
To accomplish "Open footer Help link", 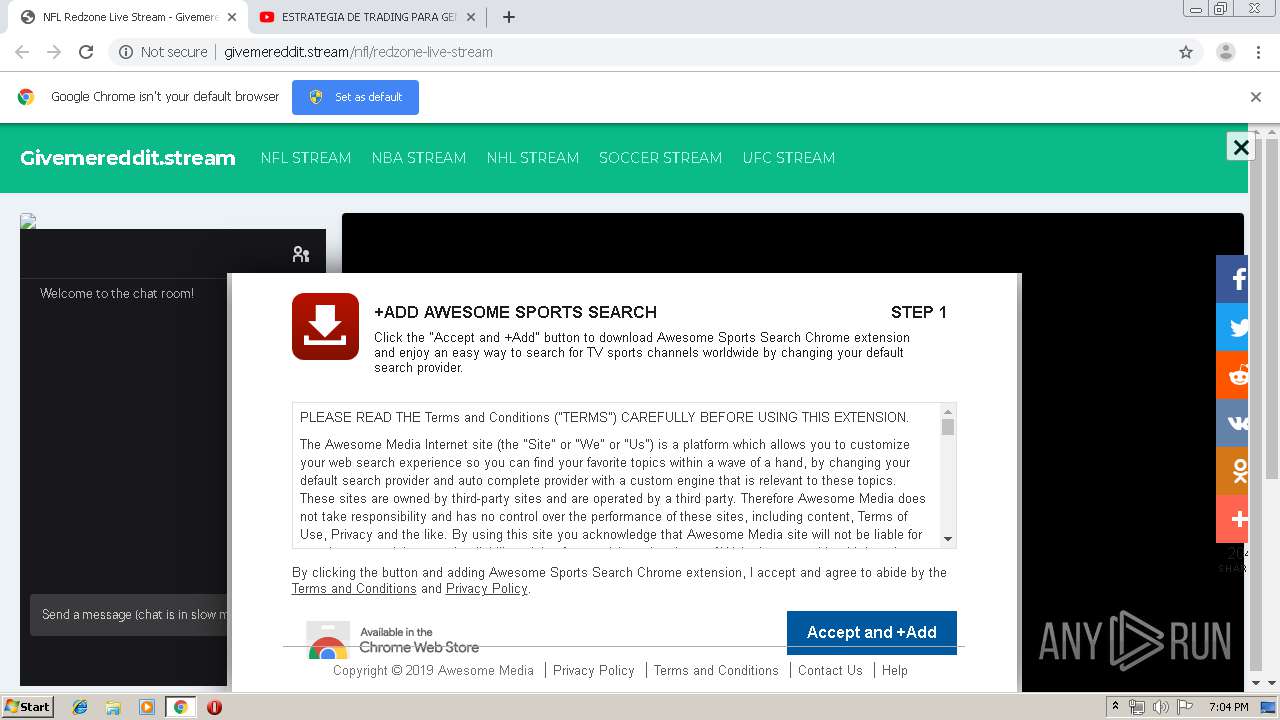I will click(895, 671).
